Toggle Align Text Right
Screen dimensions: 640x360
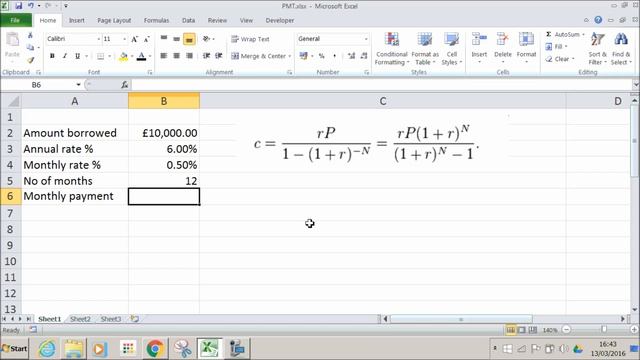click(x=189, y=56)
